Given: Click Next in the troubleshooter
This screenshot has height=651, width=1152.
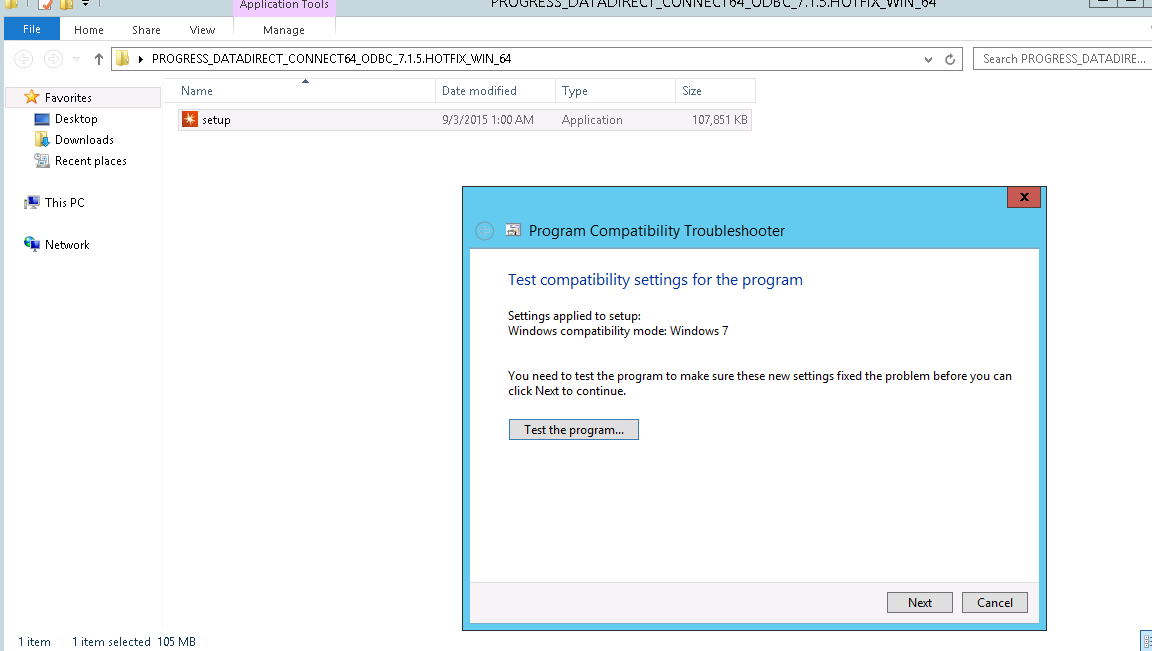Looking at the screenshot, I should point(919,603).
